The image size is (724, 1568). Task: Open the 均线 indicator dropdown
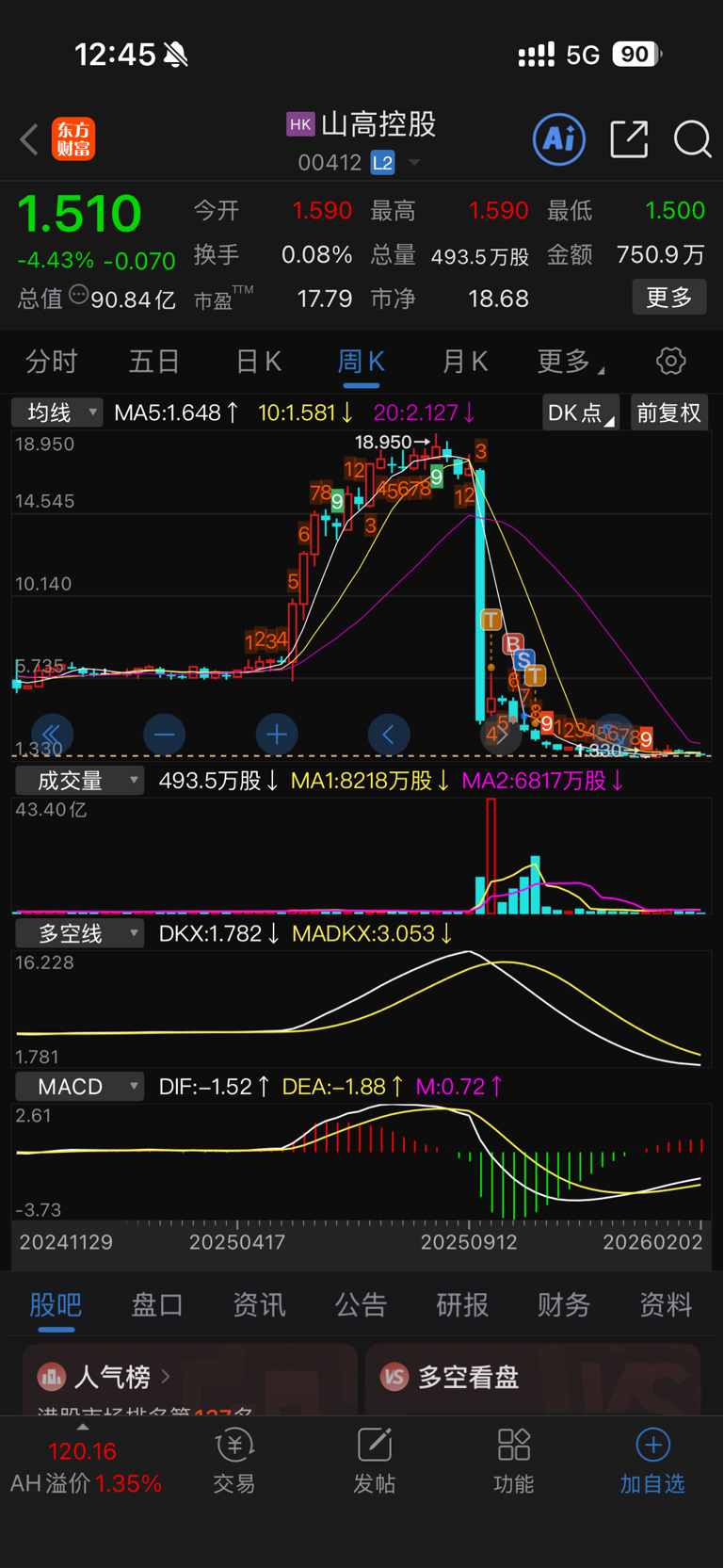[57, 412]
